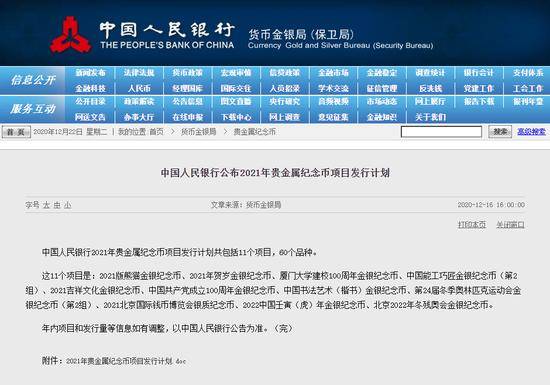This screenshot has width=550, height=385.
Task: Go to 金融知识 page
Action: point(382,117)
